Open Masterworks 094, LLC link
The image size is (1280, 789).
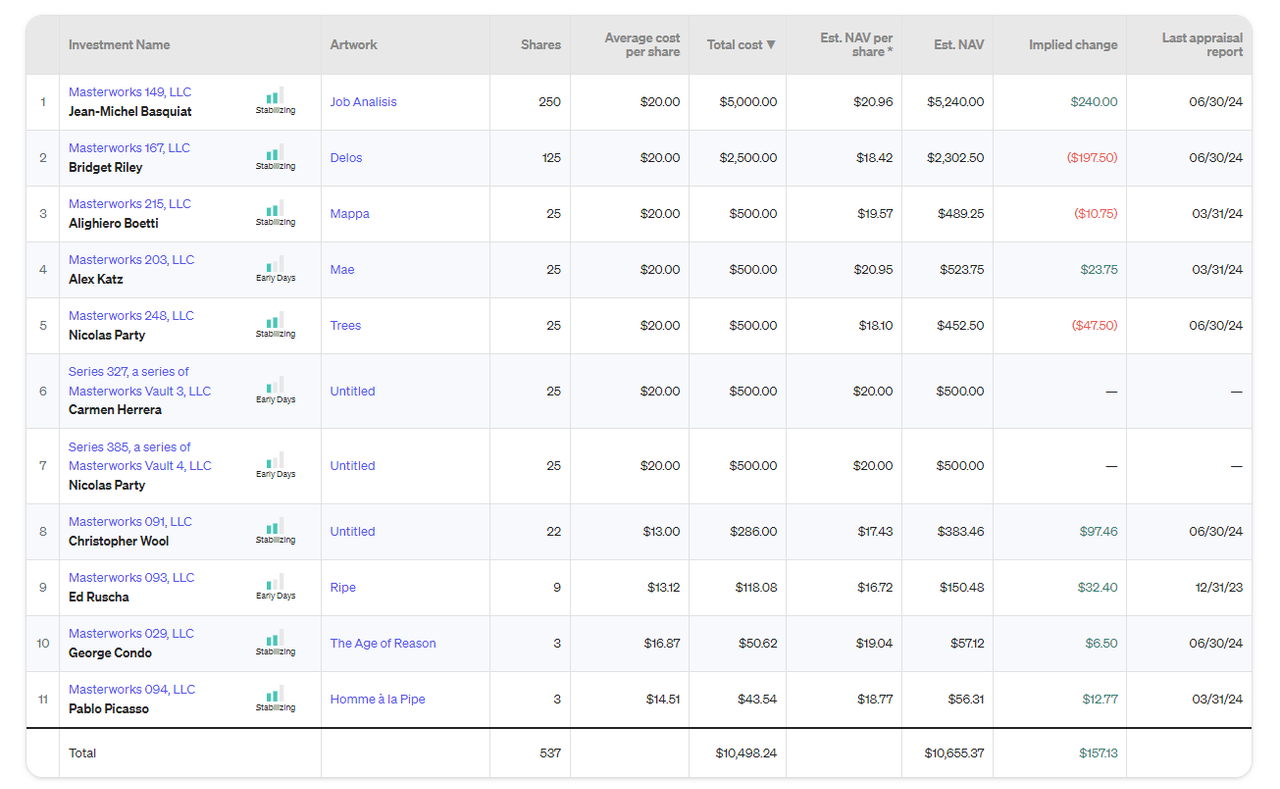click(132, 690)
